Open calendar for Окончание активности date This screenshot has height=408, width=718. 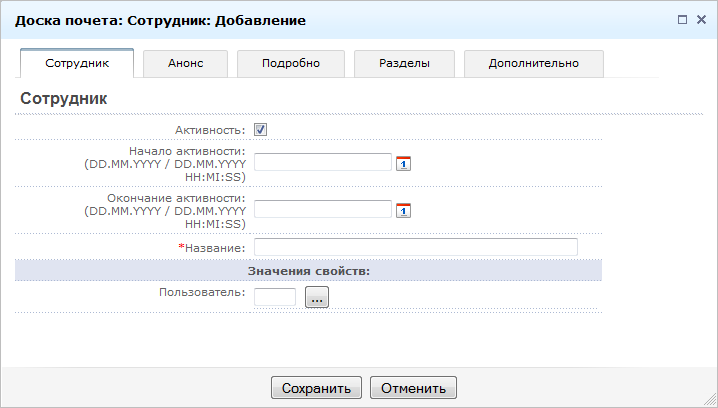coord(404,210)
